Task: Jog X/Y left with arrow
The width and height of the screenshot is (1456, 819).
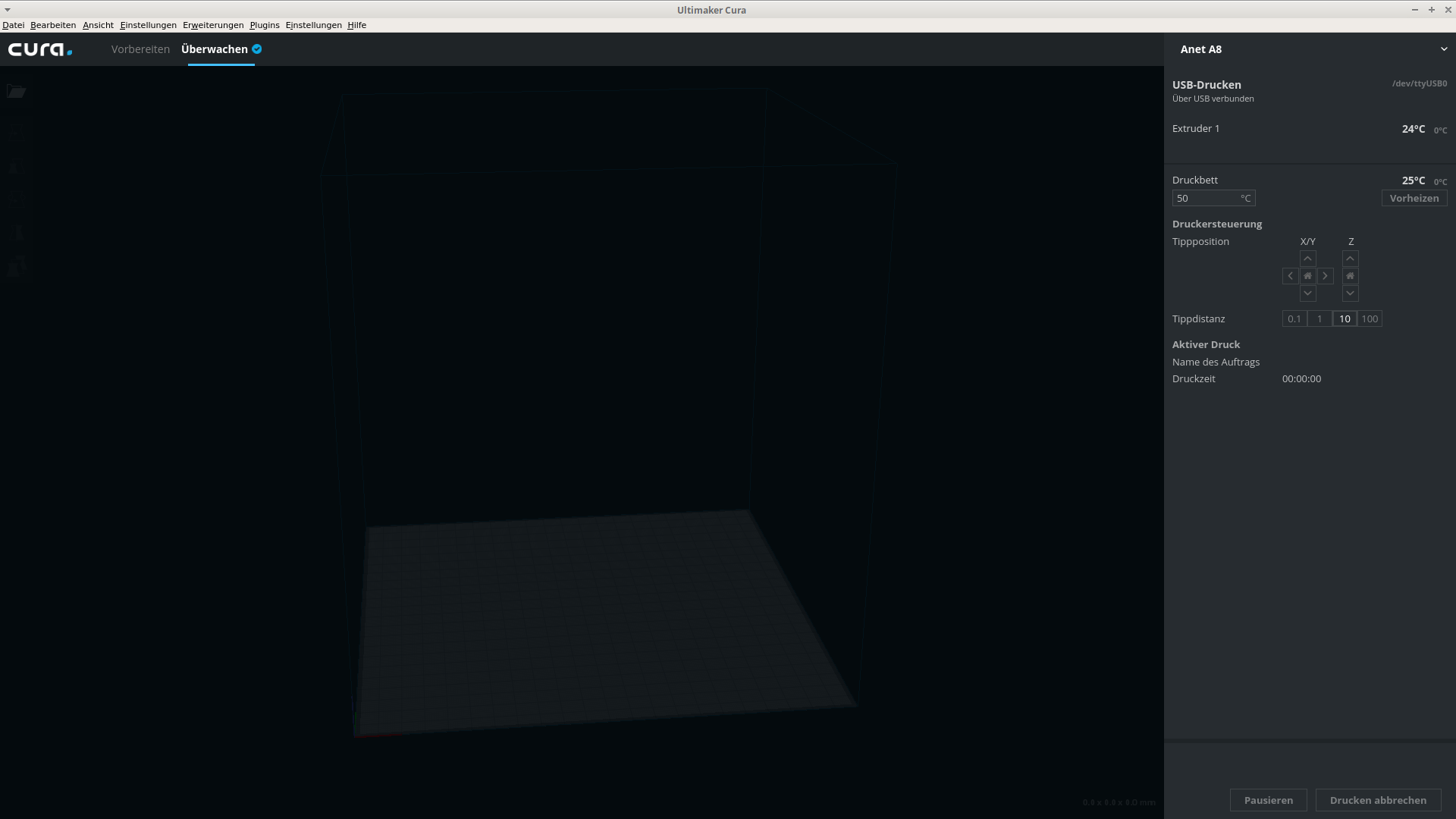Action: click(1290, 276)
